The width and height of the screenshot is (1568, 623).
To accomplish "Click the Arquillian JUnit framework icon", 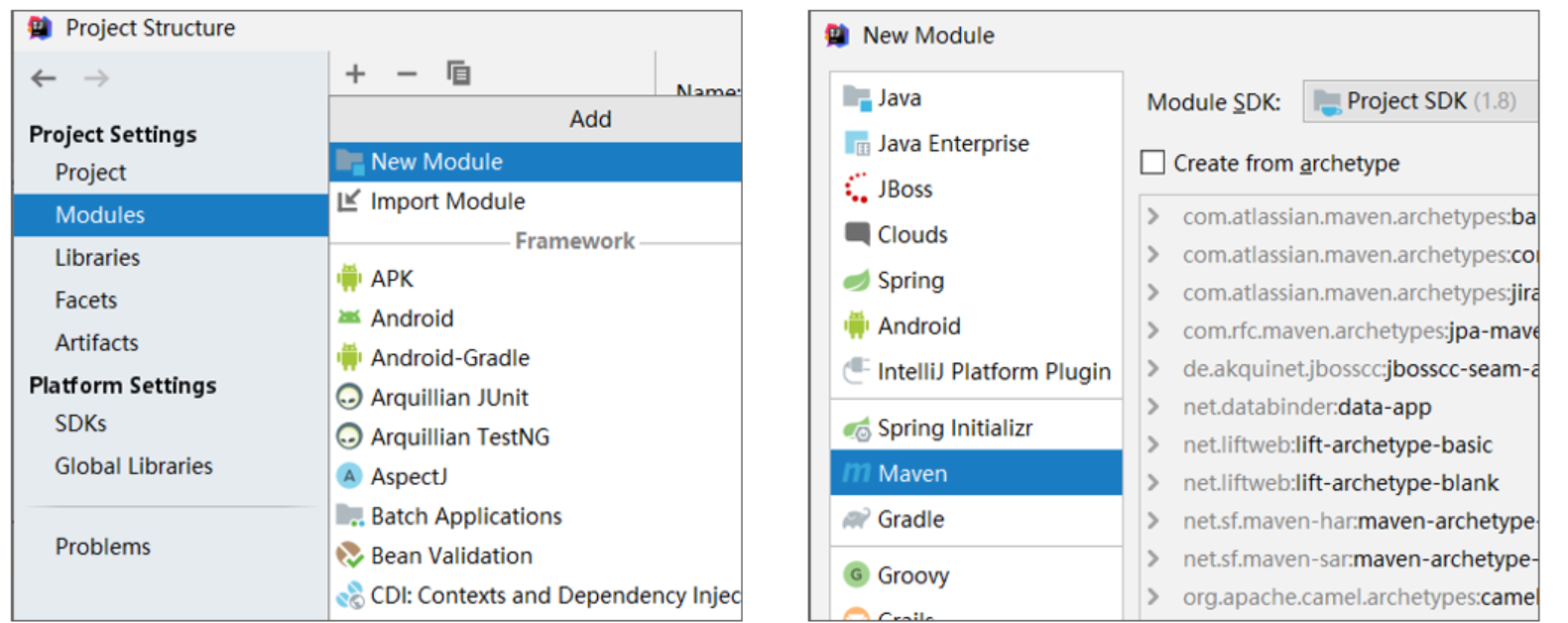I will coord(349,398).
